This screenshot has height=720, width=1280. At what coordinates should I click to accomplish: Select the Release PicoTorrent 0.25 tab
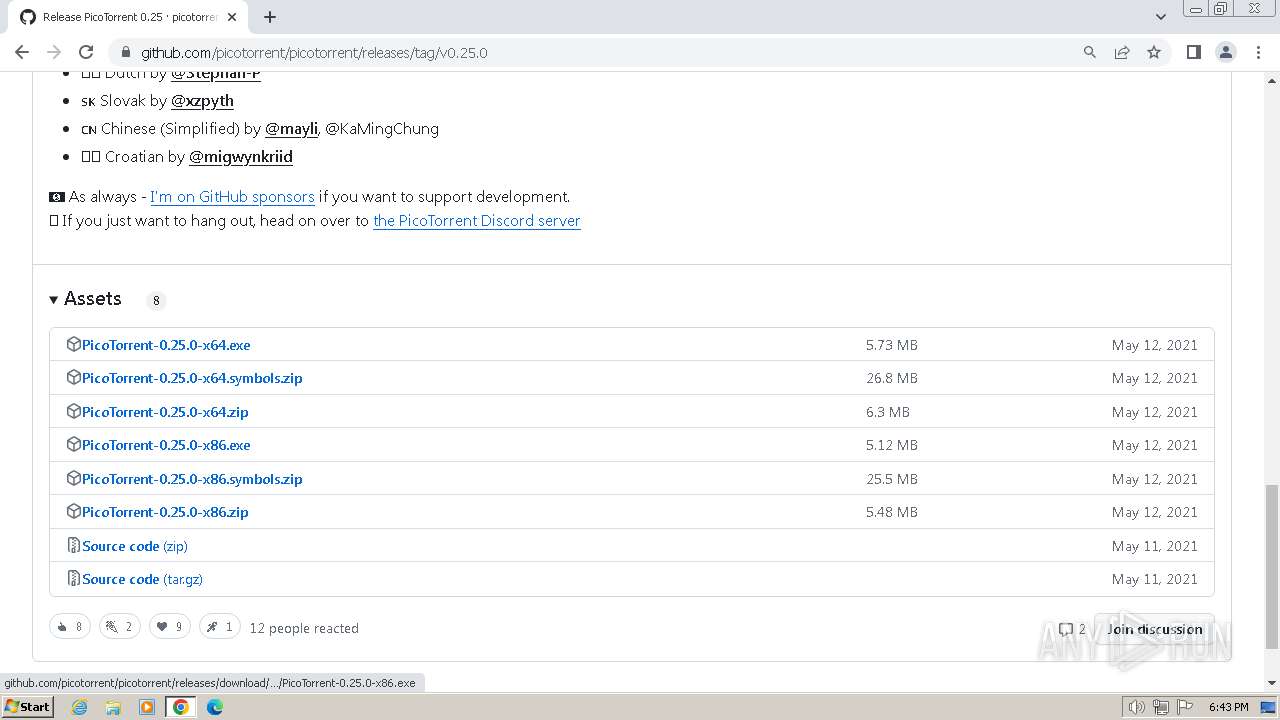click(x=130, y=17)
